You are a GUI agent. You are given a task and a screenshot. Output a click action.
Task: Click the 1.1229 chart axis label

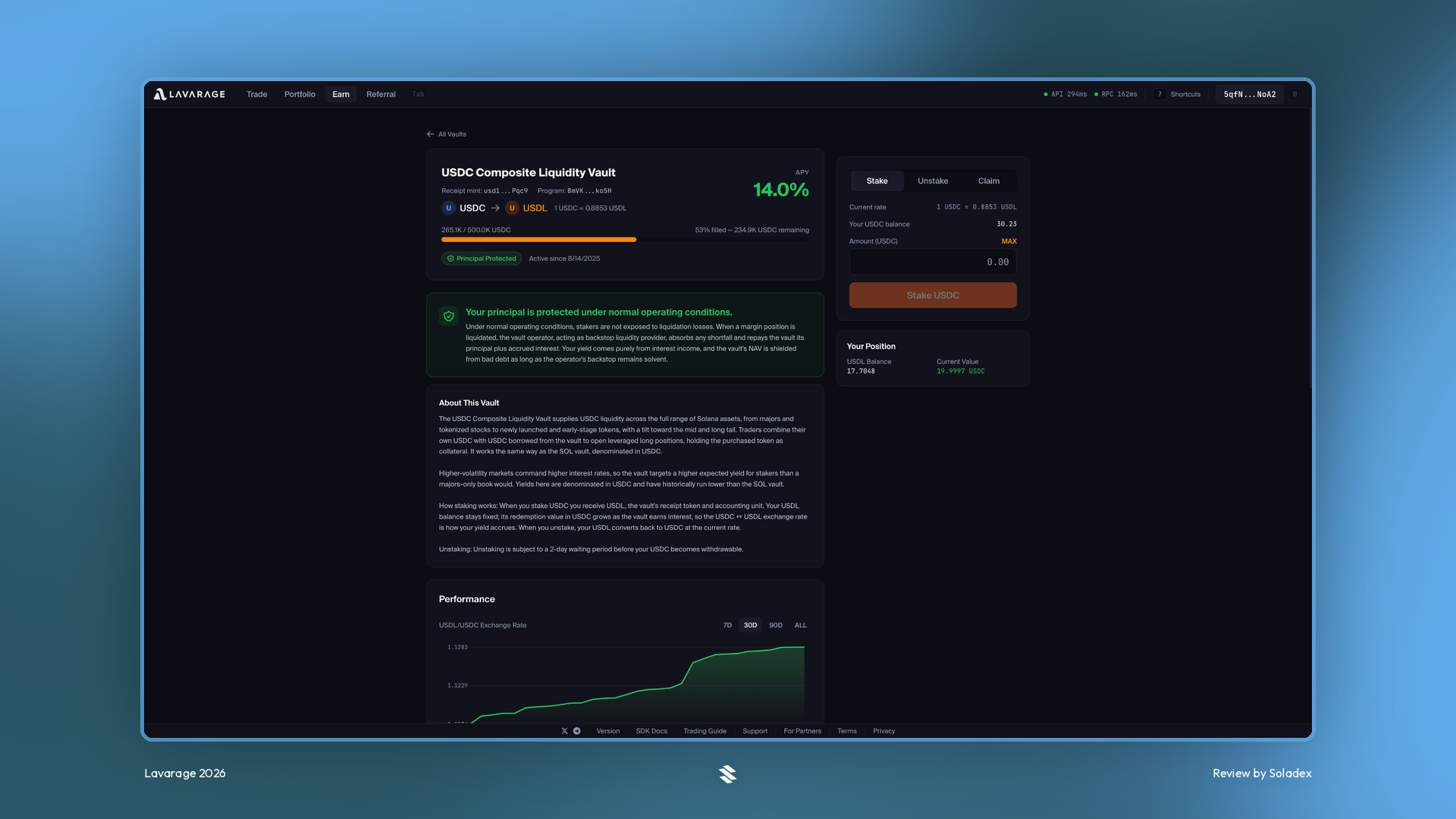click(x=457, y=686)
